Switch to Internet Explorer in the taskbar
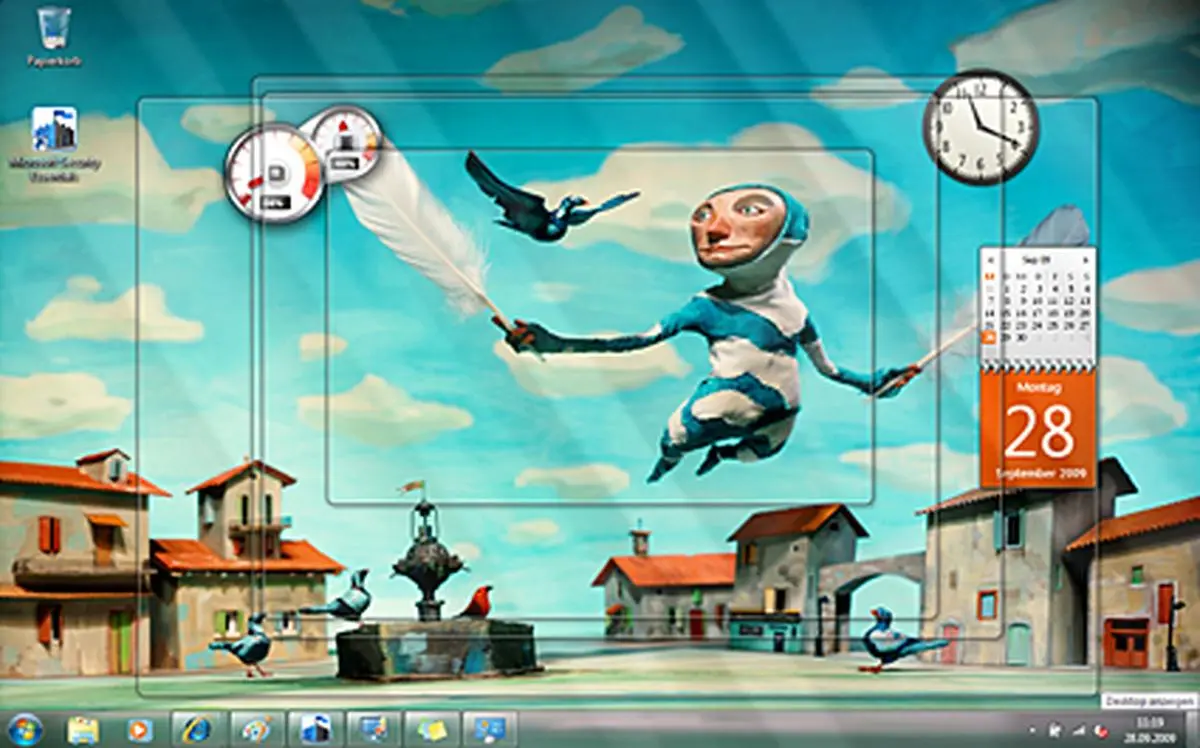1200x748 pixels. (x=199, y=729)
